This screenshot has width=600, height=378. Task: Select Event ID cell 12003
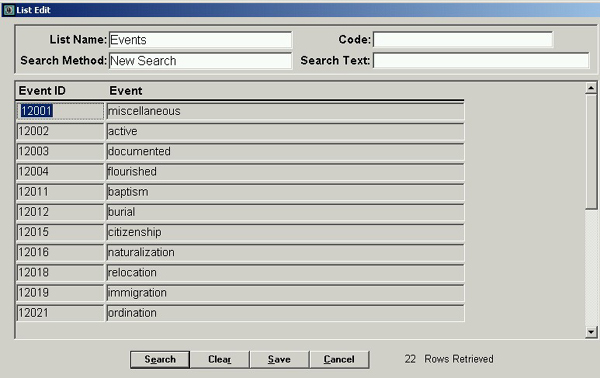pos(60,152)
